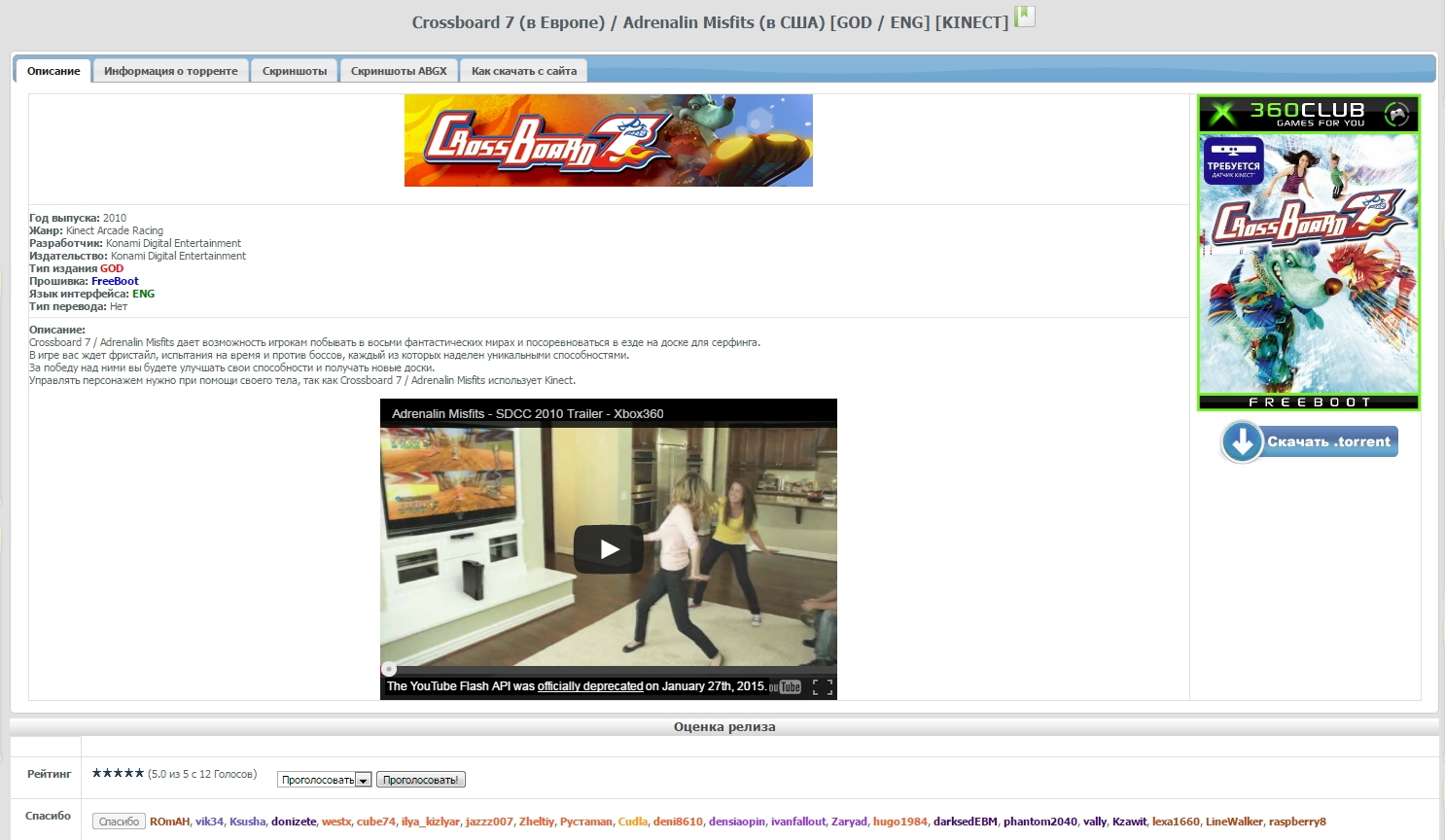Open user ROmAH's profile link
1445x840 pixels.
point(170,822)
